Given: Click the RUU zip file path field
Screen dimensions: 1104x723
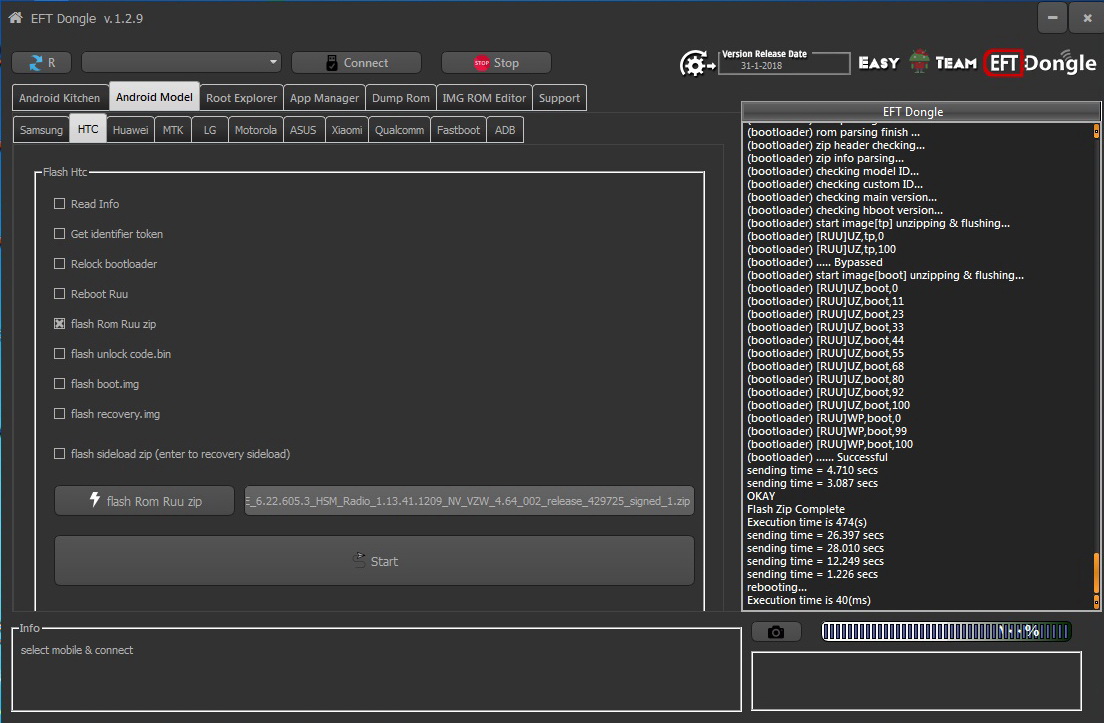Looking at the screenshot, I should click(469, 501).
